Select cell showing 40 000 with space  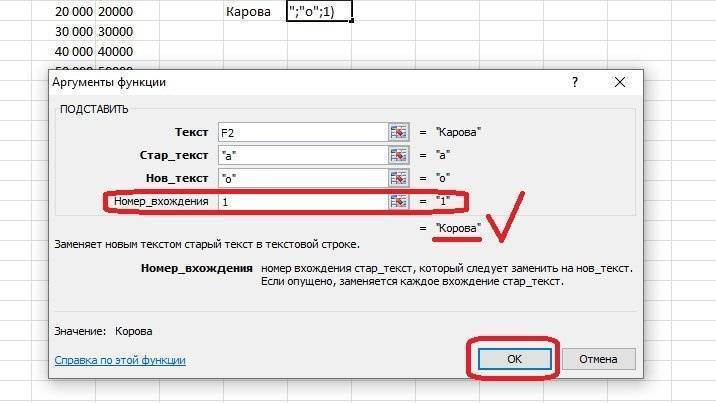[63, 52]
